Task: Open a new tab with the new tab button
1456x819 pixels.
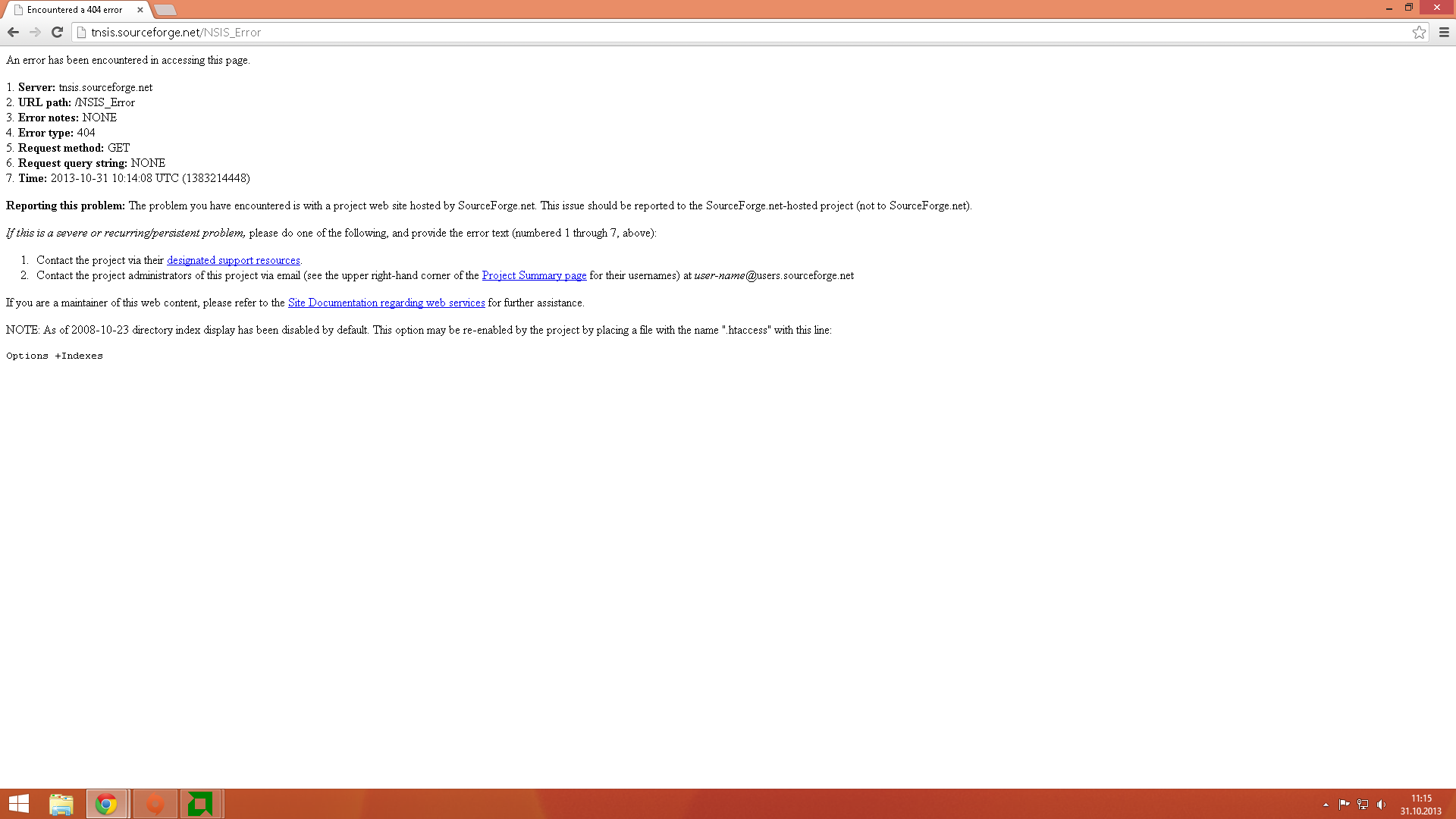Action: pyautogui.click(x=165, y=10)
